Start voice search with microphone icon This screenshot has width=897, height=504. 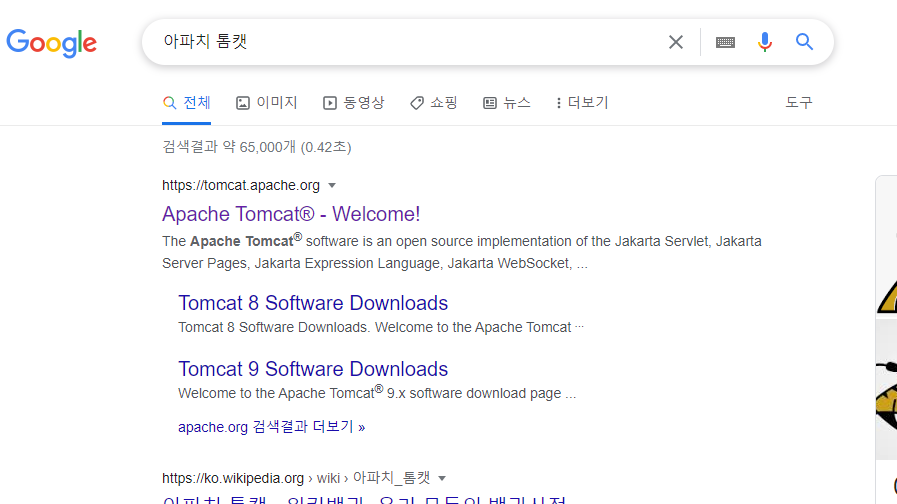(x=765, y=42)
